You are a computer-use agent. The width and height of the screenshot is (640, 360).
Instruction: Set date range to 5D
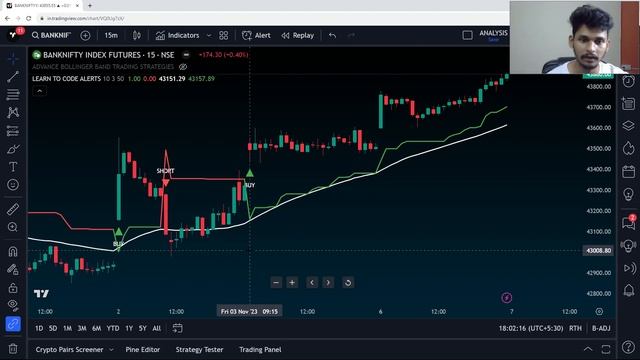pos(53,328)
